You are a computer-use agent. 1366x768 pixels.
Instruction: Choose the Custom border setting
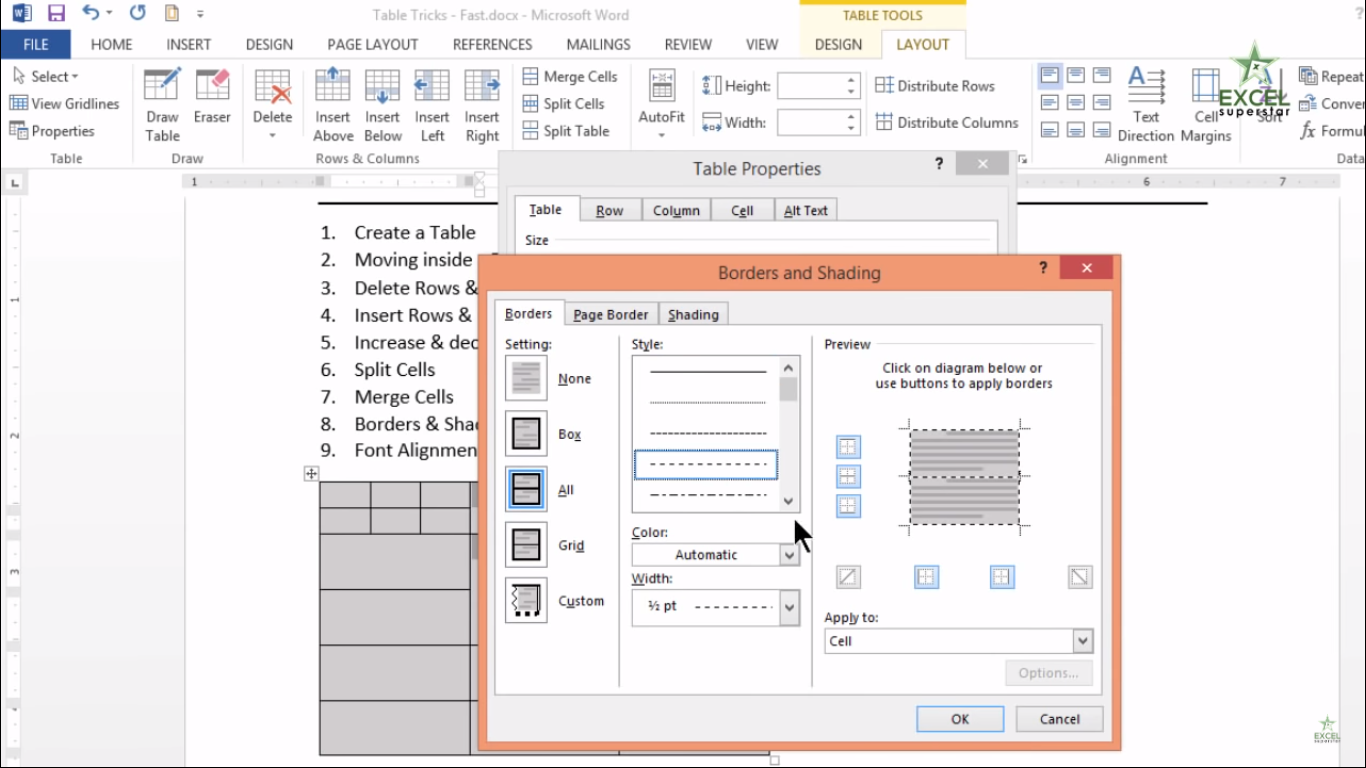[x=526, y=601]
